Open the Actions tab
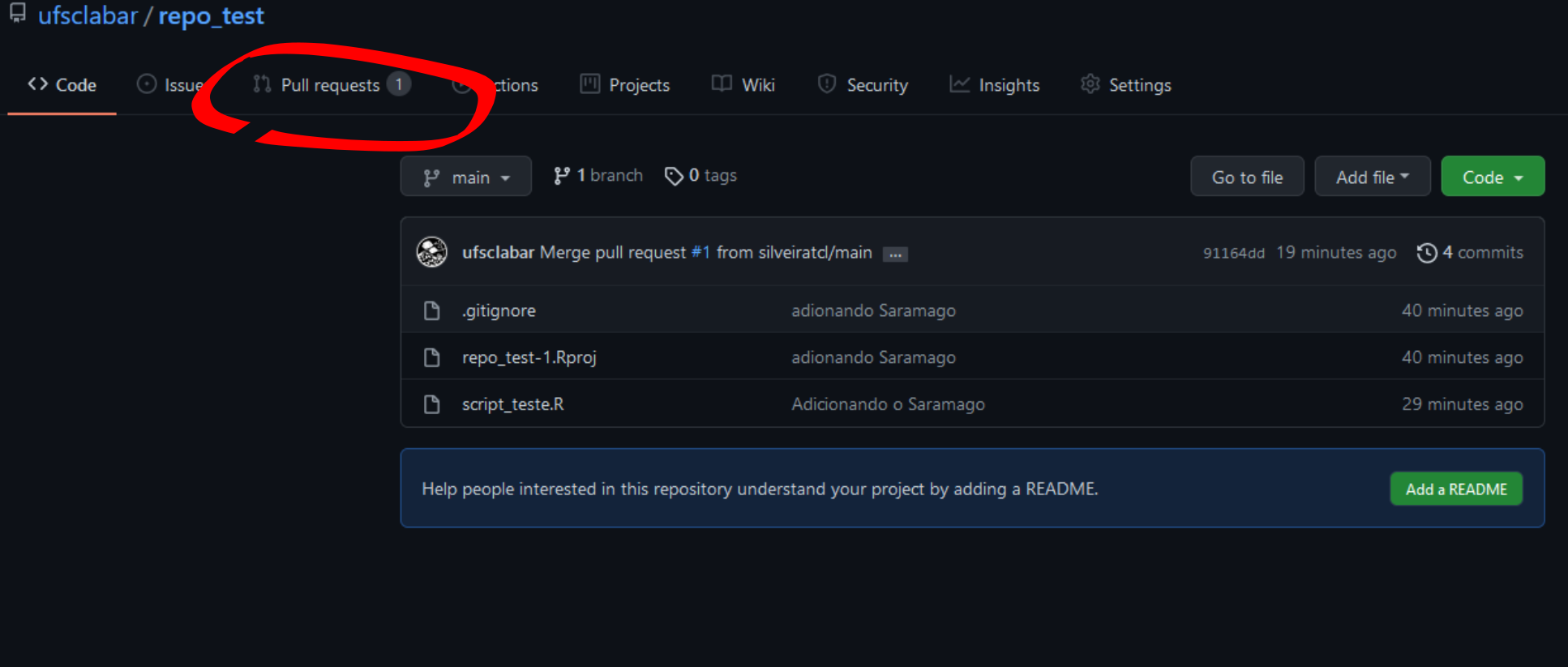 [x=496, y=84]
